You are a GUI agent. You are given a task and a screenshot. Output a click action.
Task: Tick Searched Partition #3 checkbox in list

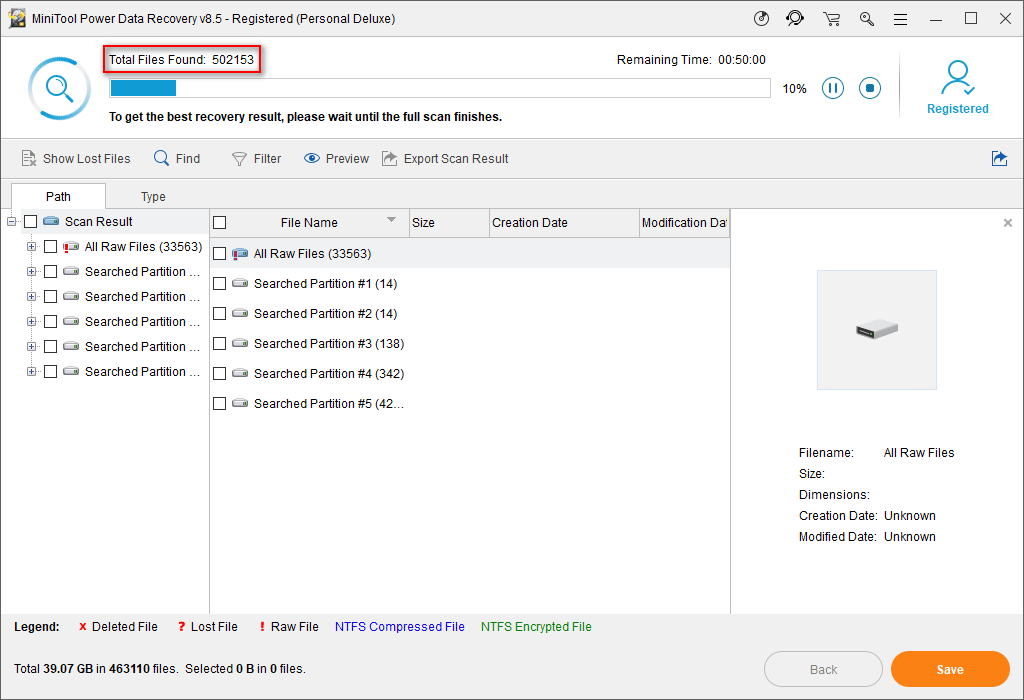(220, 344)
